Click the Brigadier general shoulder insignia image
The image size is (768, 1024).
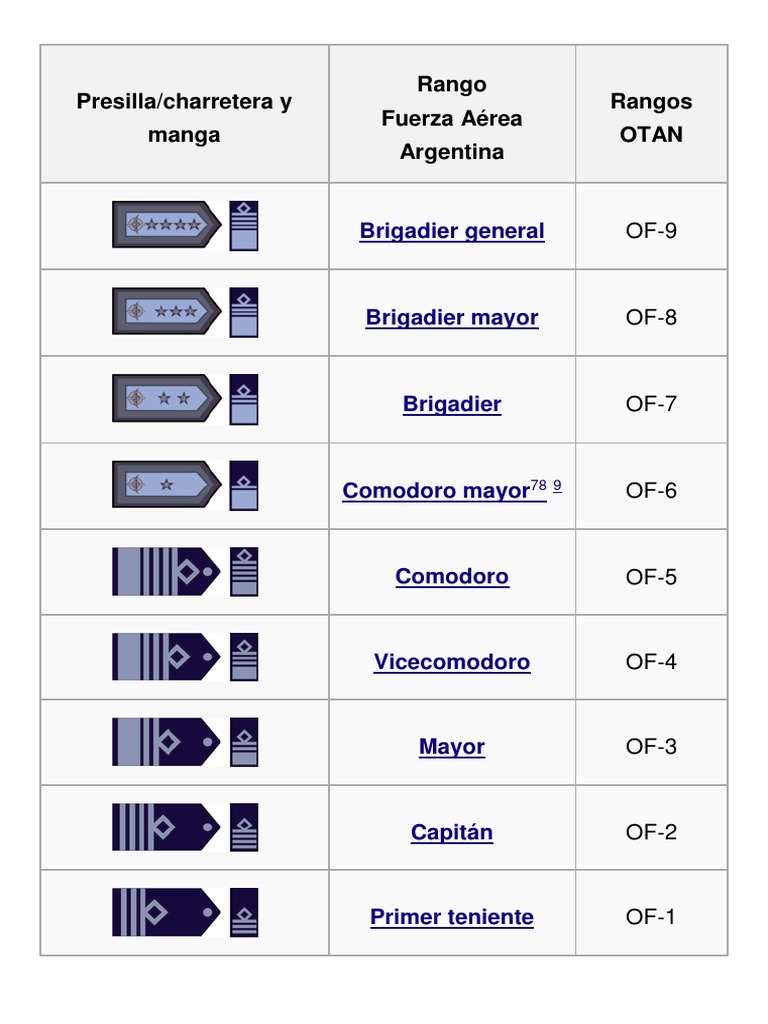pos(167,225)
